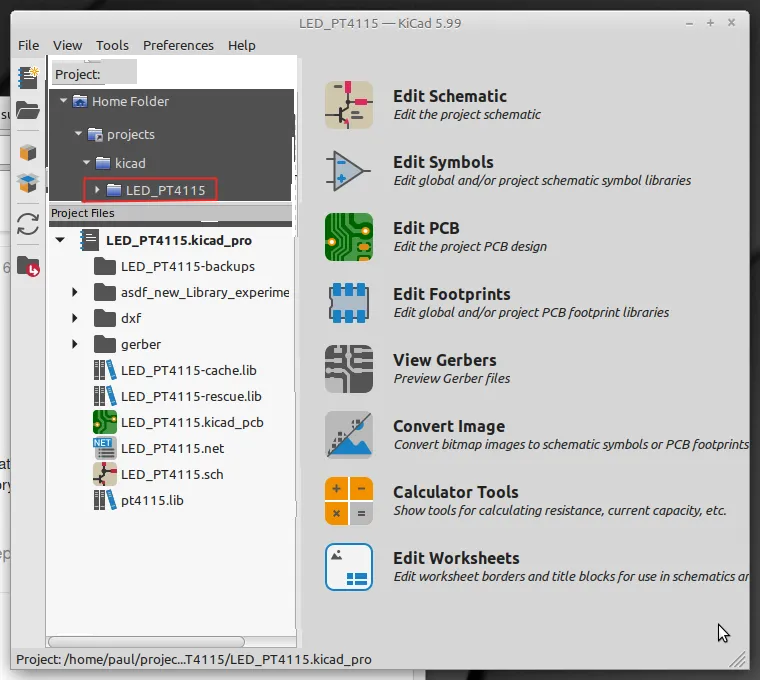Open the File menu
Viewport: 760px width, 680px height.
coord(29,45)
